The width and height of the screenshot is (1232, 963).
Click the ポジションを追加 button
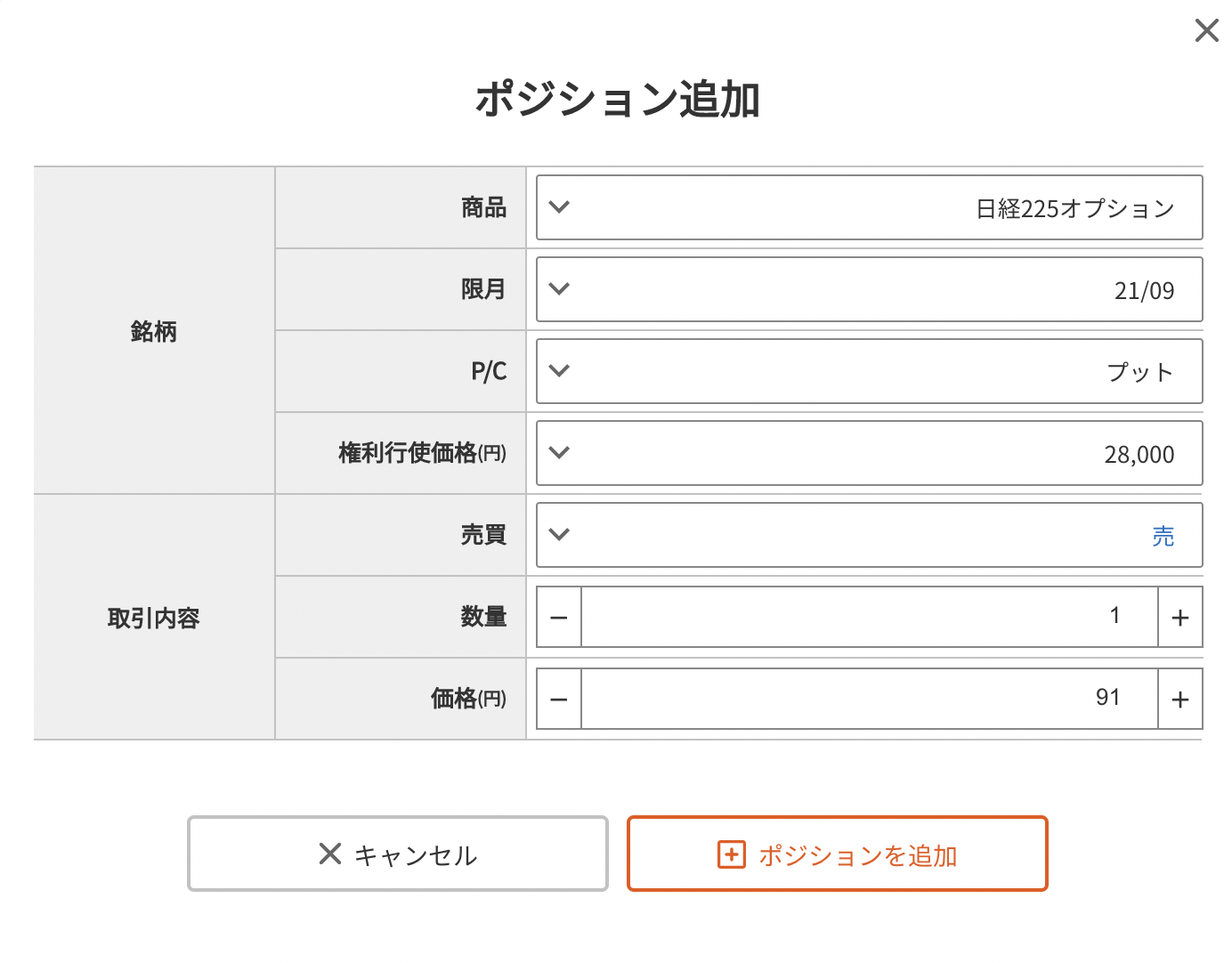point(838,854)
